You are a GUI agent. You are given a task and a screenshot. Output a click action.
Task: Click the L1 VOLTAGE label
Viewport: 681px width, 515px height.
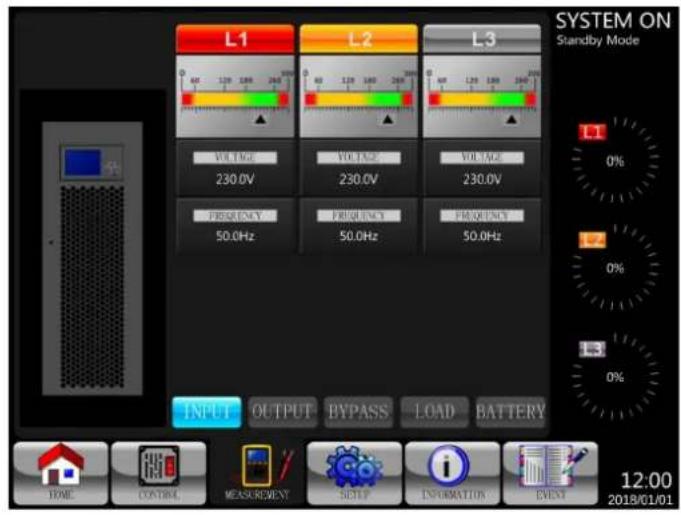[x=235, y=158]
